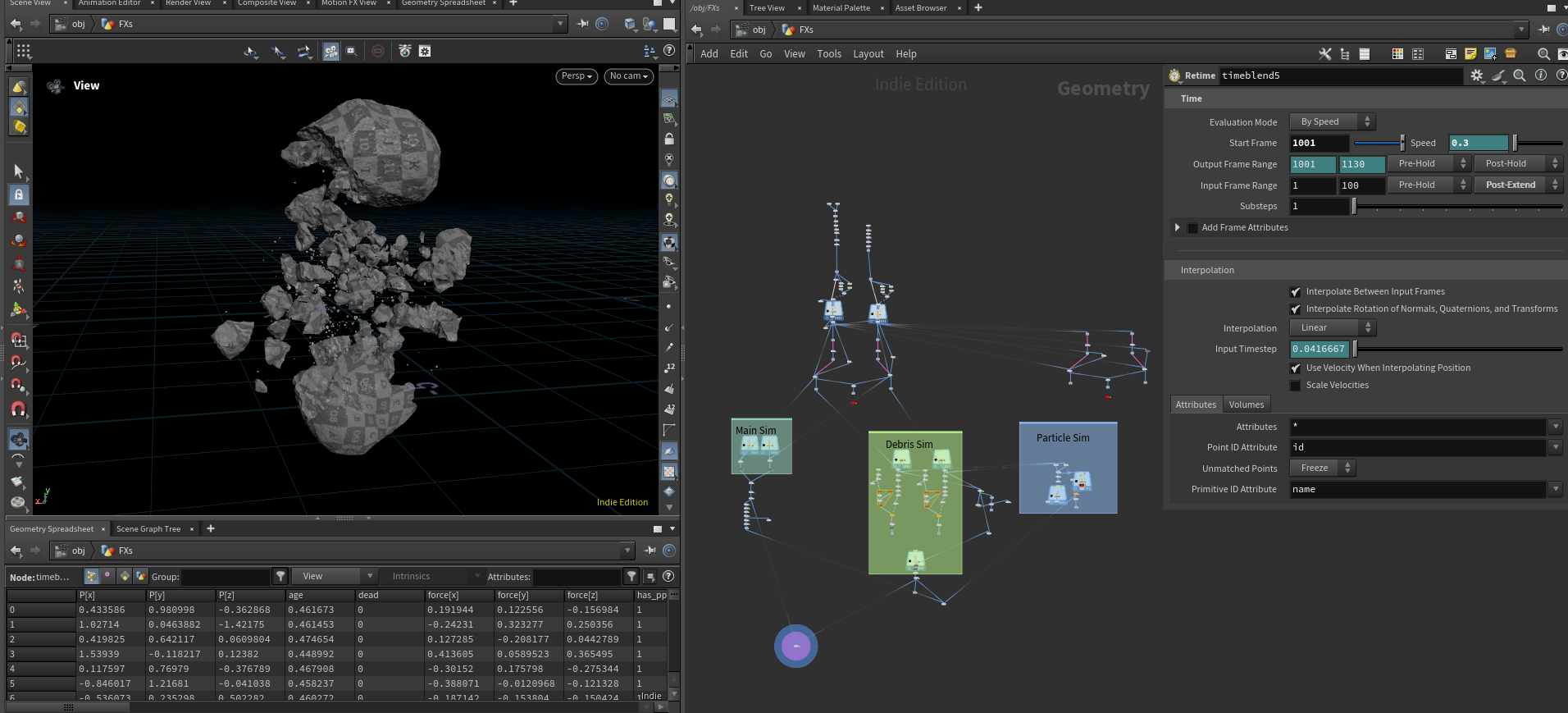Screen dimensions: 1568x713
Task: Enable the Add Frame Attributes checkbox
Action: point(1192,228)
